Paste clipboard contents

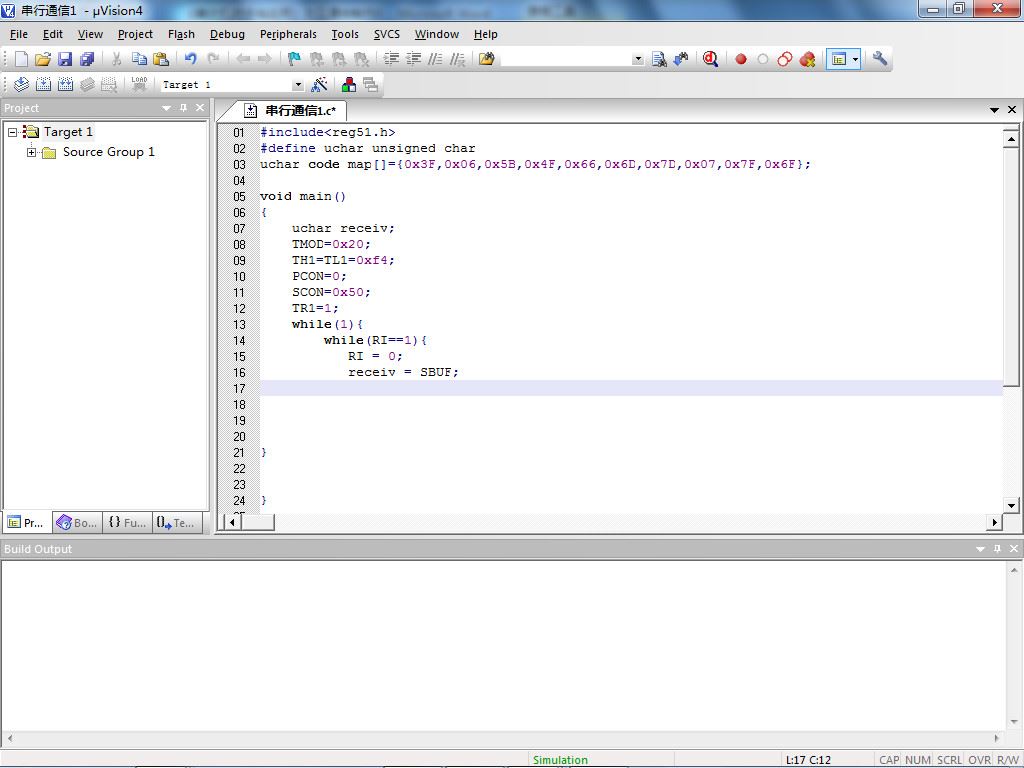pyautogui.click(x=161, y=59)
